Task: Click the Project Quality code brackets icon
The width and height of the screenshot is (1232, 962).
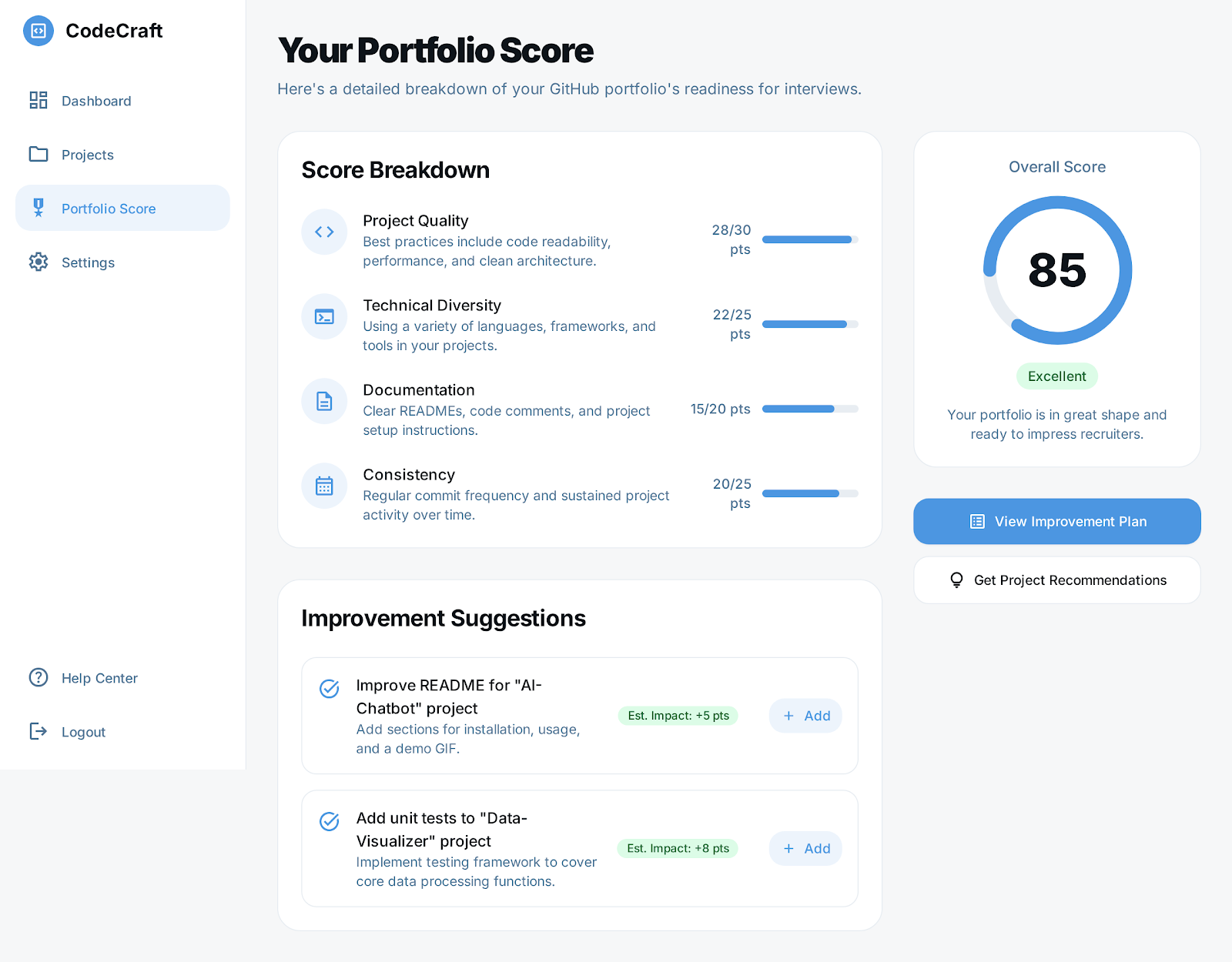Action: click(x=324, y=232)
